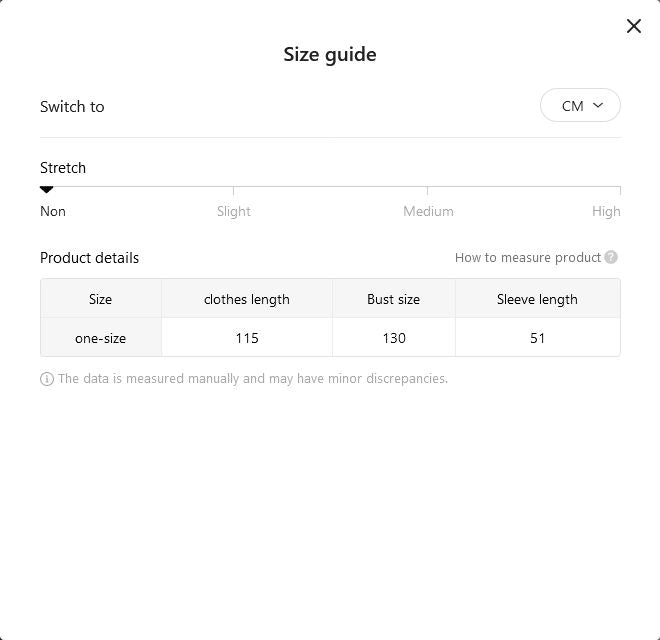
Task: Open How to measure product link
Action: click(x=528, y=257)
